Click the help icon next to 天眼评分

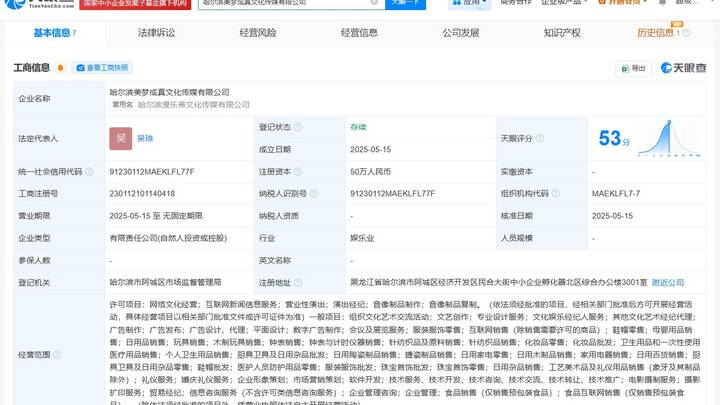[x=540, y=138]
